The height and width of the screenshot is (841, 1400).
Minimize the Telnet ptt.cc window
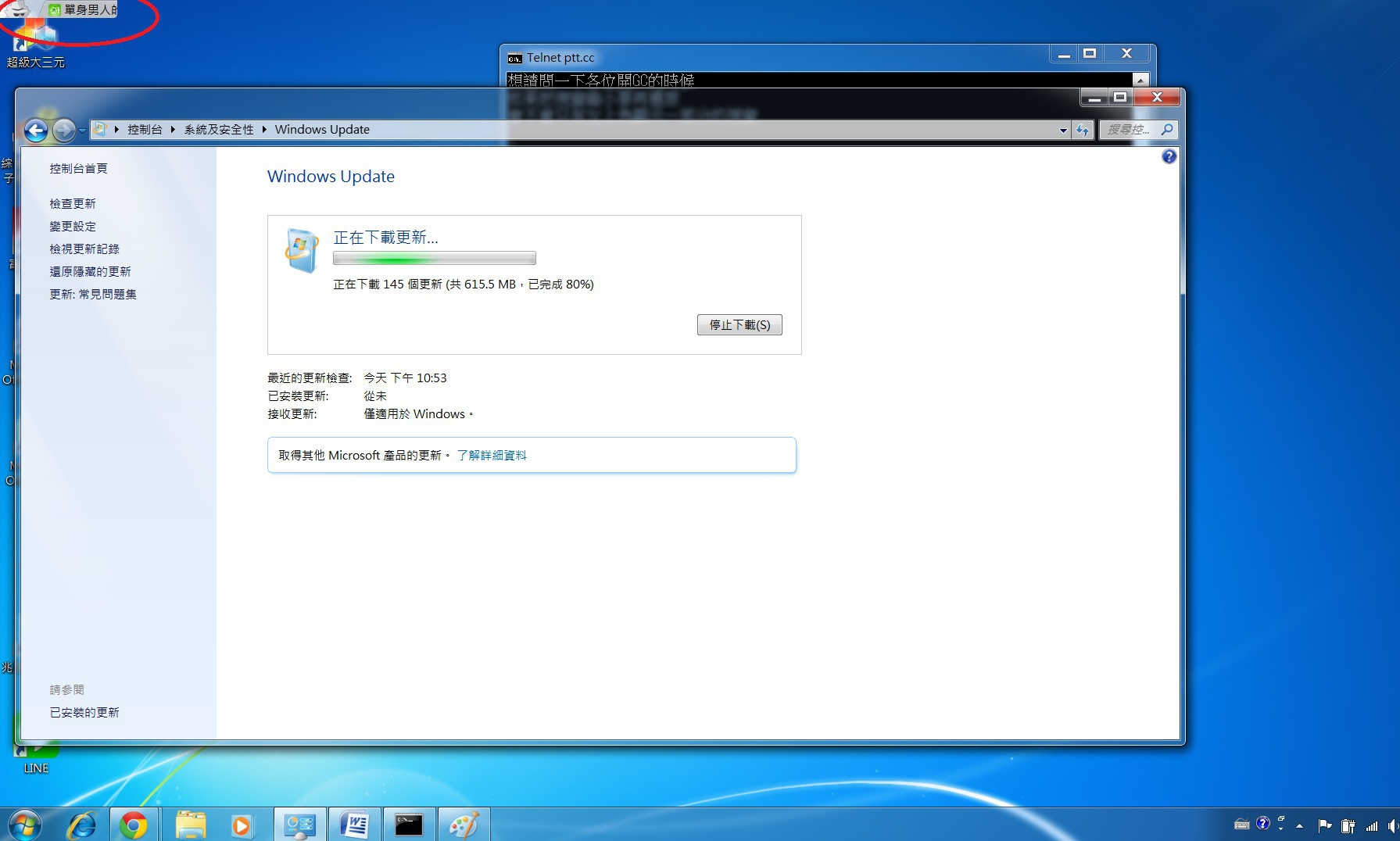click(x=1064, y=53)
